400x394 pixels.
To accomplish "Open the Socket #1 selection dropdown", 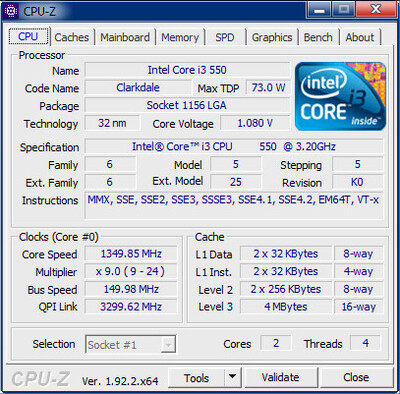I will coord(130,345).
